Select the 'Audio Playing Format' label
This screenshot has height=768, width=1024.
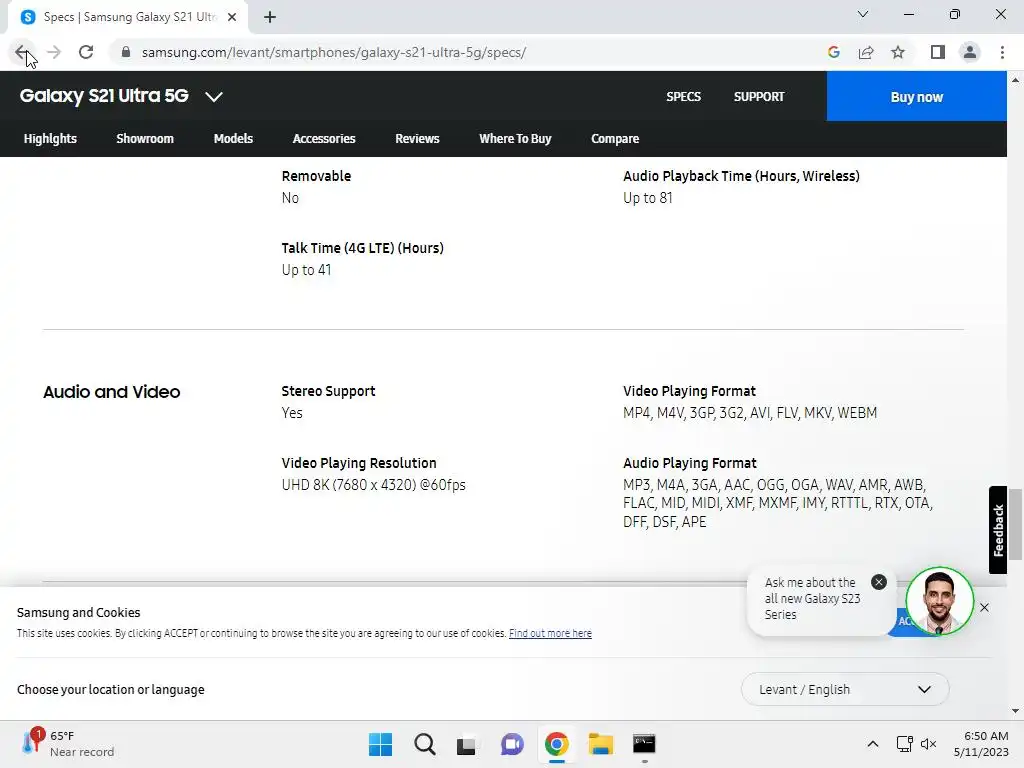pos(690,463)
